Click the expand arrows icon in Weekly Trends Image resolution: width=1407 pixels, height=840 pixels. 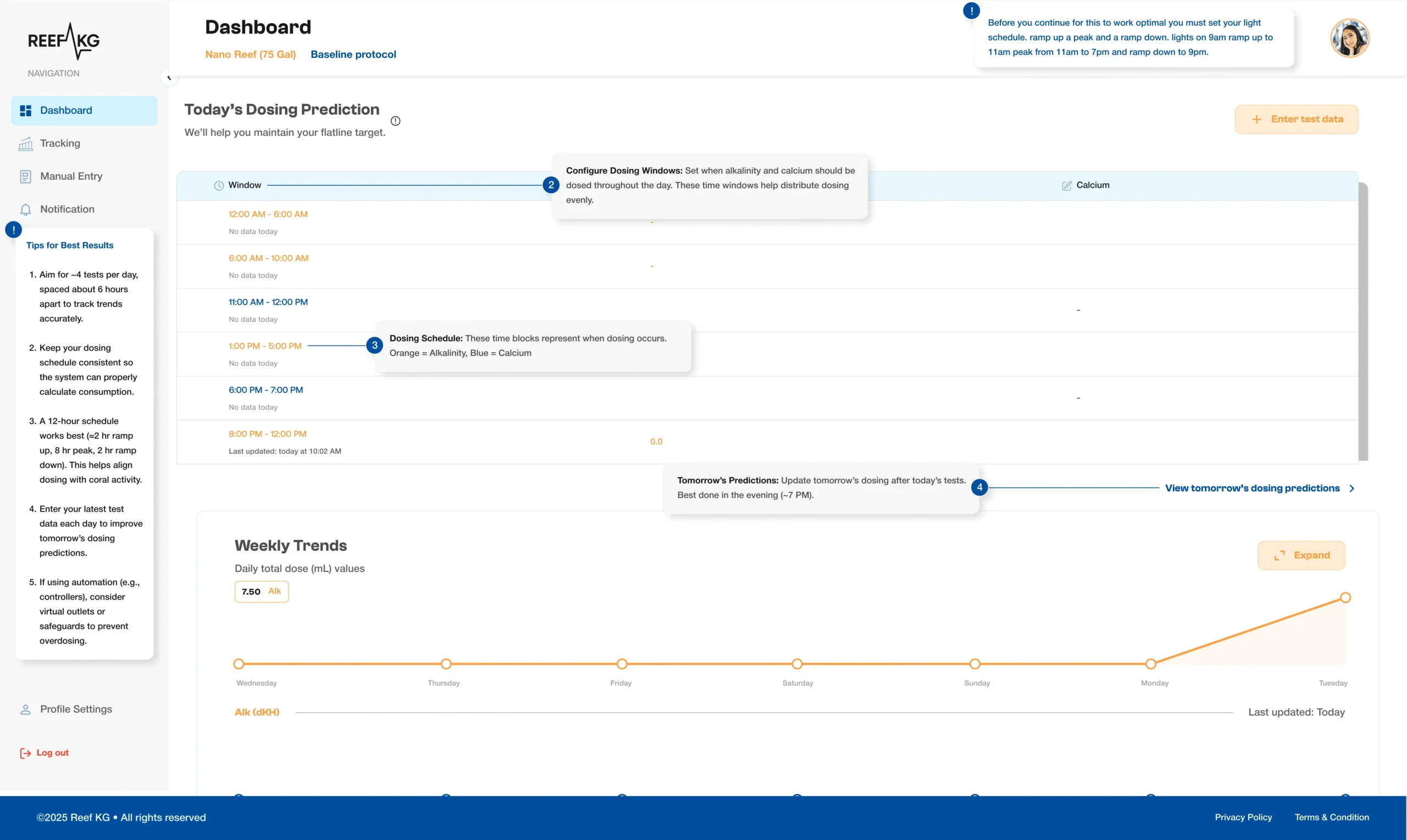click(x=1279, y=556)
